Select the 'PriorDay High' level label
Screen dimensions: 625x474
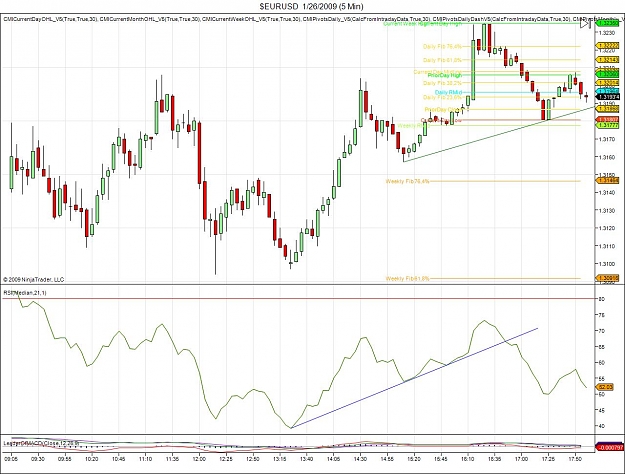[x=444, y=75]
